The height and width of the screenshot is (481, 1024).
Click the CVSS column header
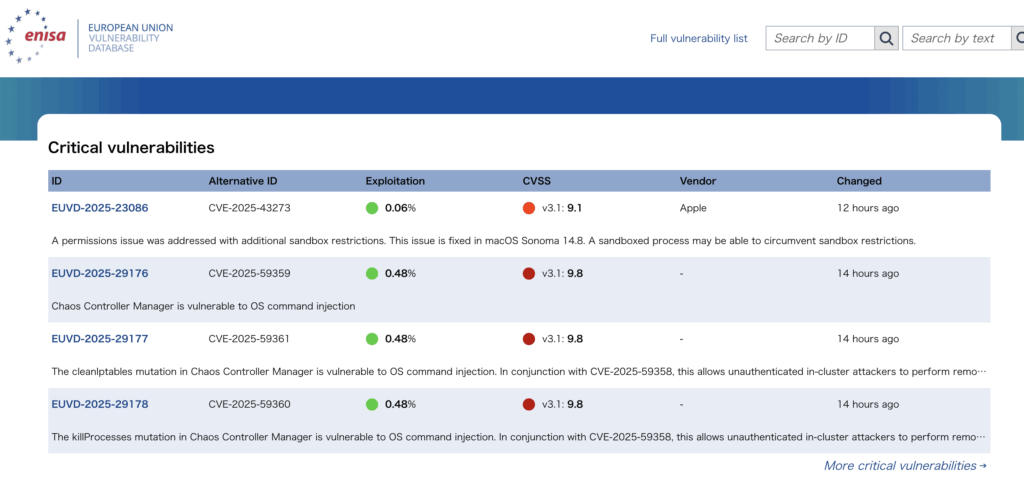click(x=536, y=181)
